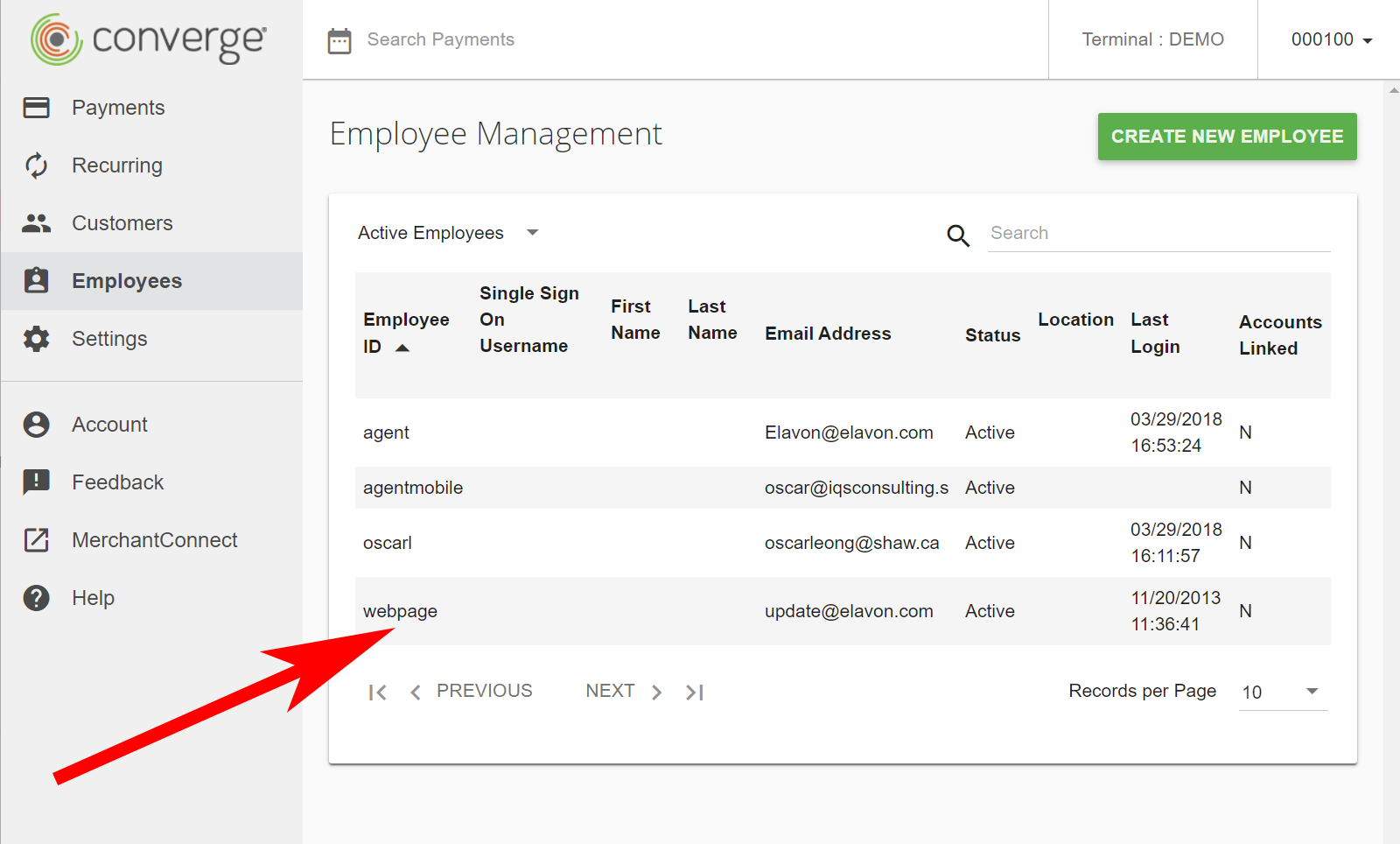Sort by Single Sign On Username column
Viewport: 1400px width, 844px height.
tap(528, 320)
